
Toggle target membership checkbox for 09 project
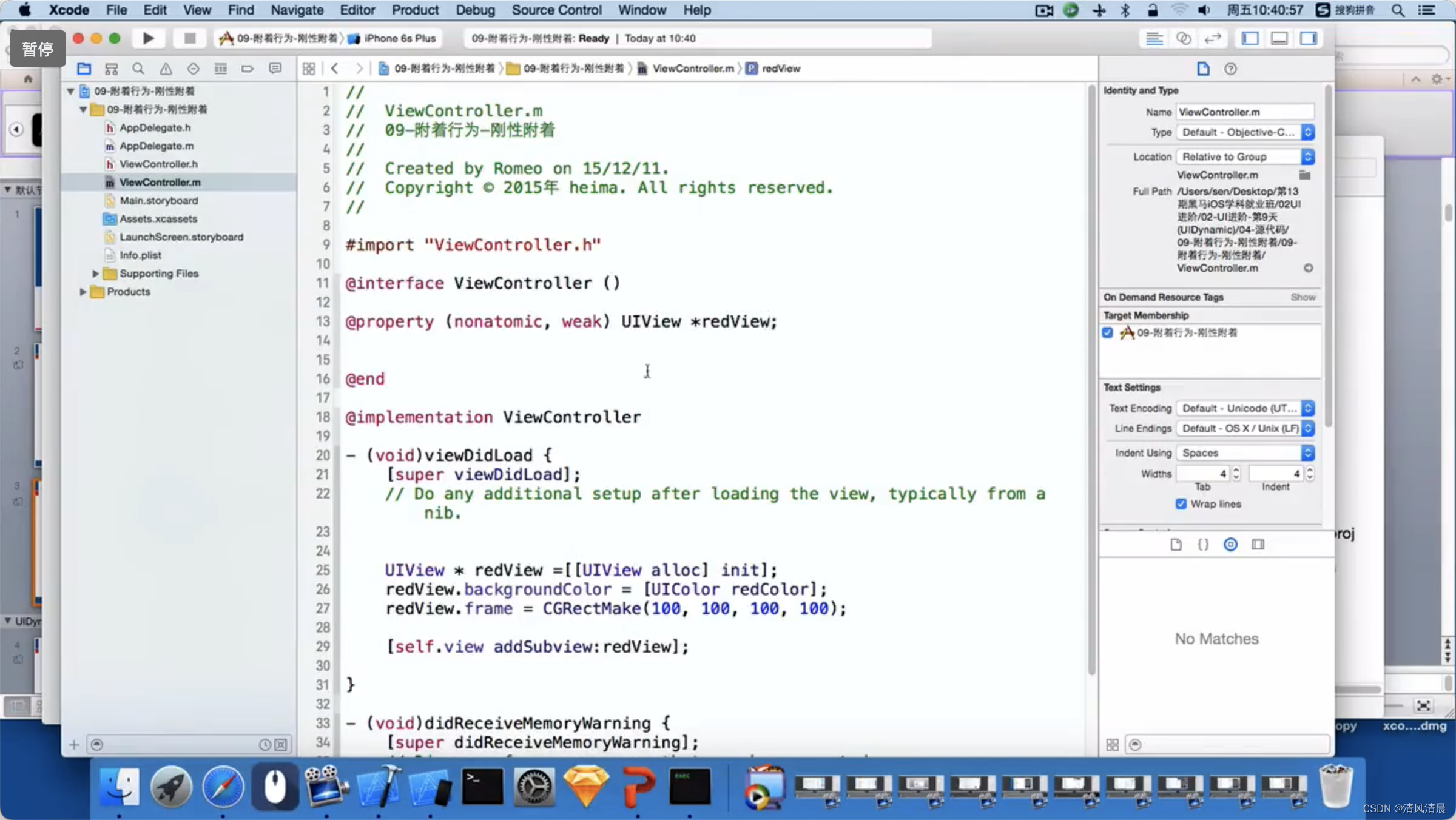pos(1108,332)
